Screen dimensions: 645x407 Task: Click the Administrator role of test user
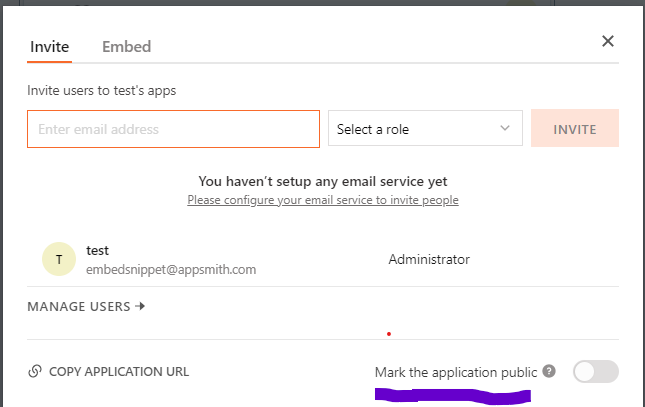pos(429,259)
